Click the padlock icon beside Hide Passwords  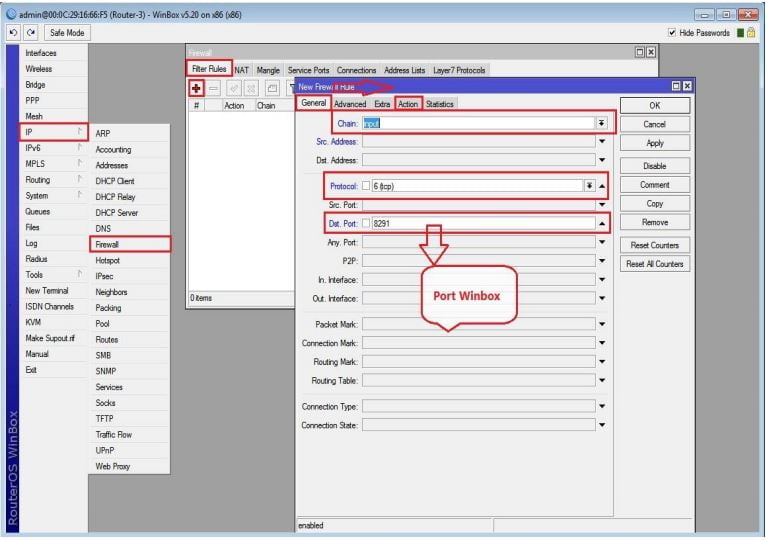[x=751, y=33]
